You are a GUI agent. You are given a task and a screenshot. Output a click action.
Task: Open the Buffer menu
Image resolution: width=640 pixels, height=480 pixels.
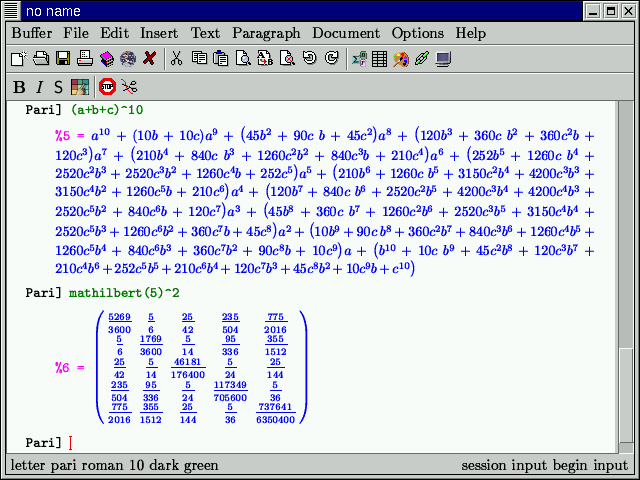tap(32, 33)
